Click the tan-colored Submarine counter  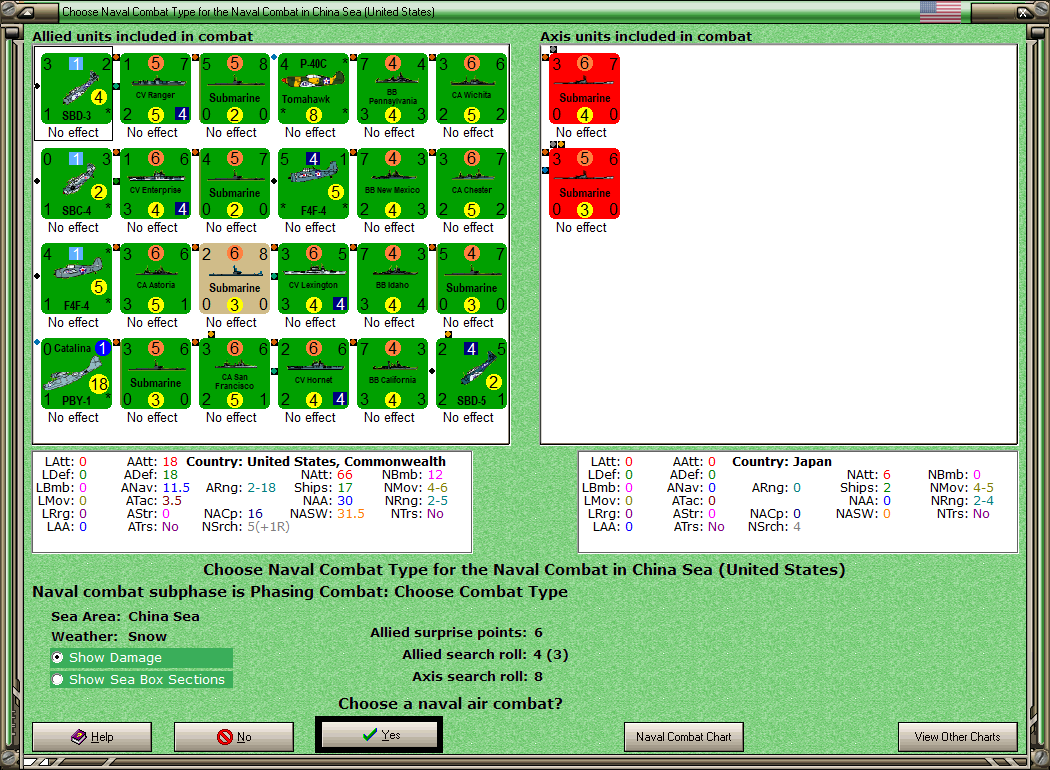(x=234, y=279)
